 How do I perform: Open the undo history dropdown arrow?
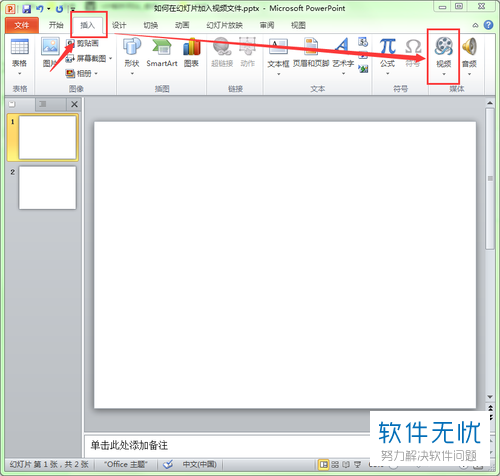click(x=49, y=9)
